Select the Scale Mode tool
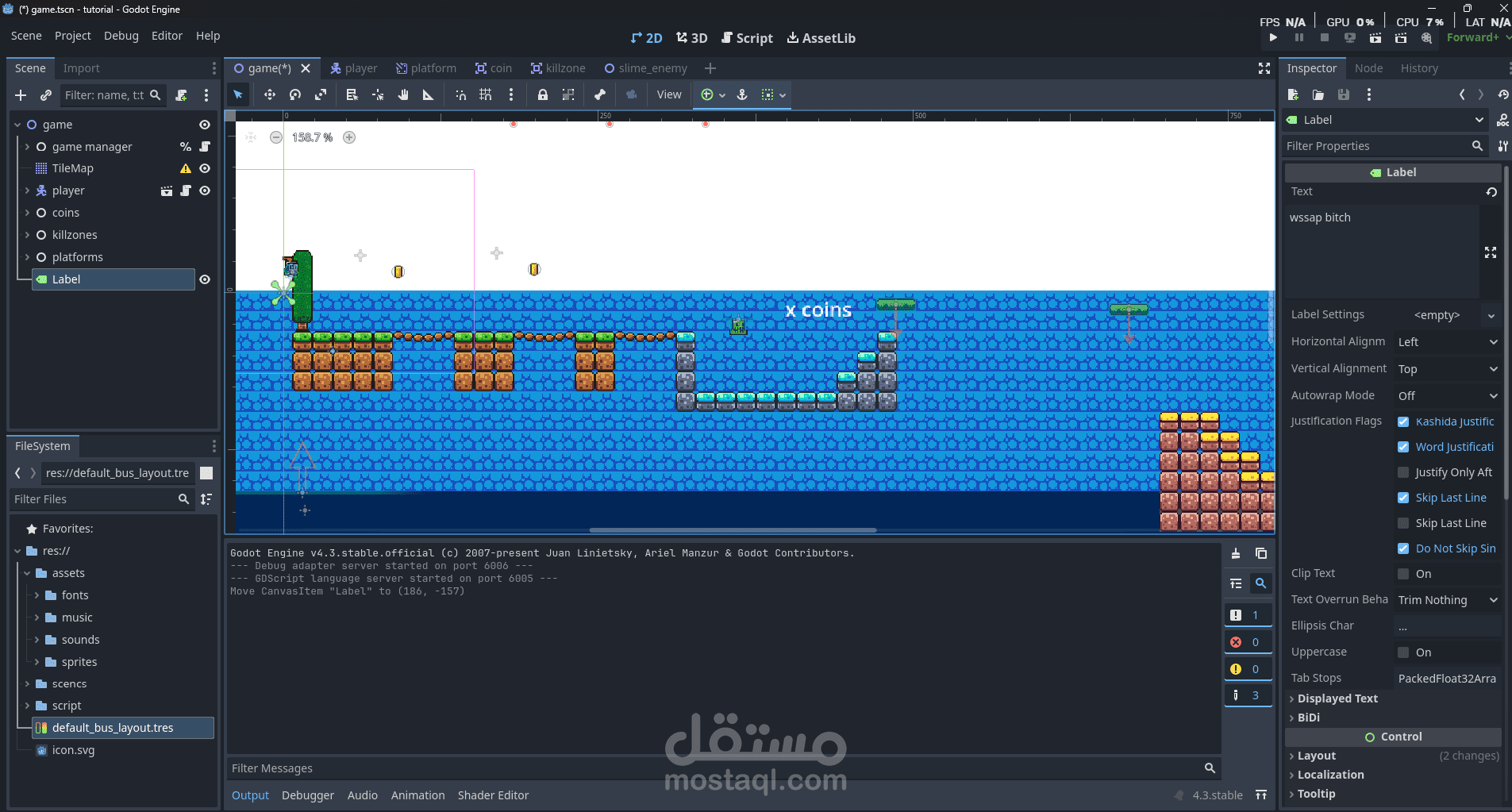Image resolution: width=1512 pixels, height=812 pixels. [x=321, y=94]
